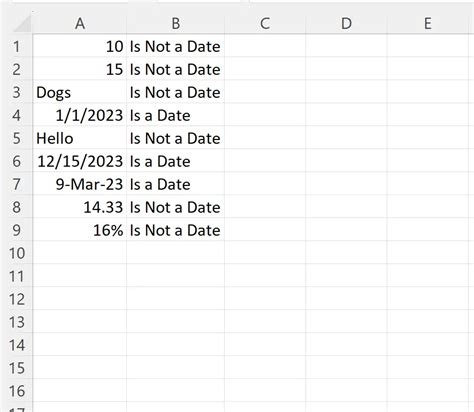Click the cell with 16%

click(80, 230)
